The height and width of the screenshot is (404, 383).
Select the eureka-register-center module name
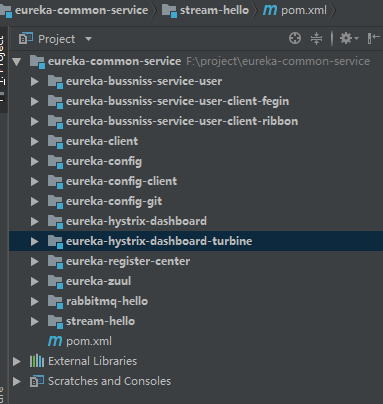pyautogui.click(x=128, y=262)
